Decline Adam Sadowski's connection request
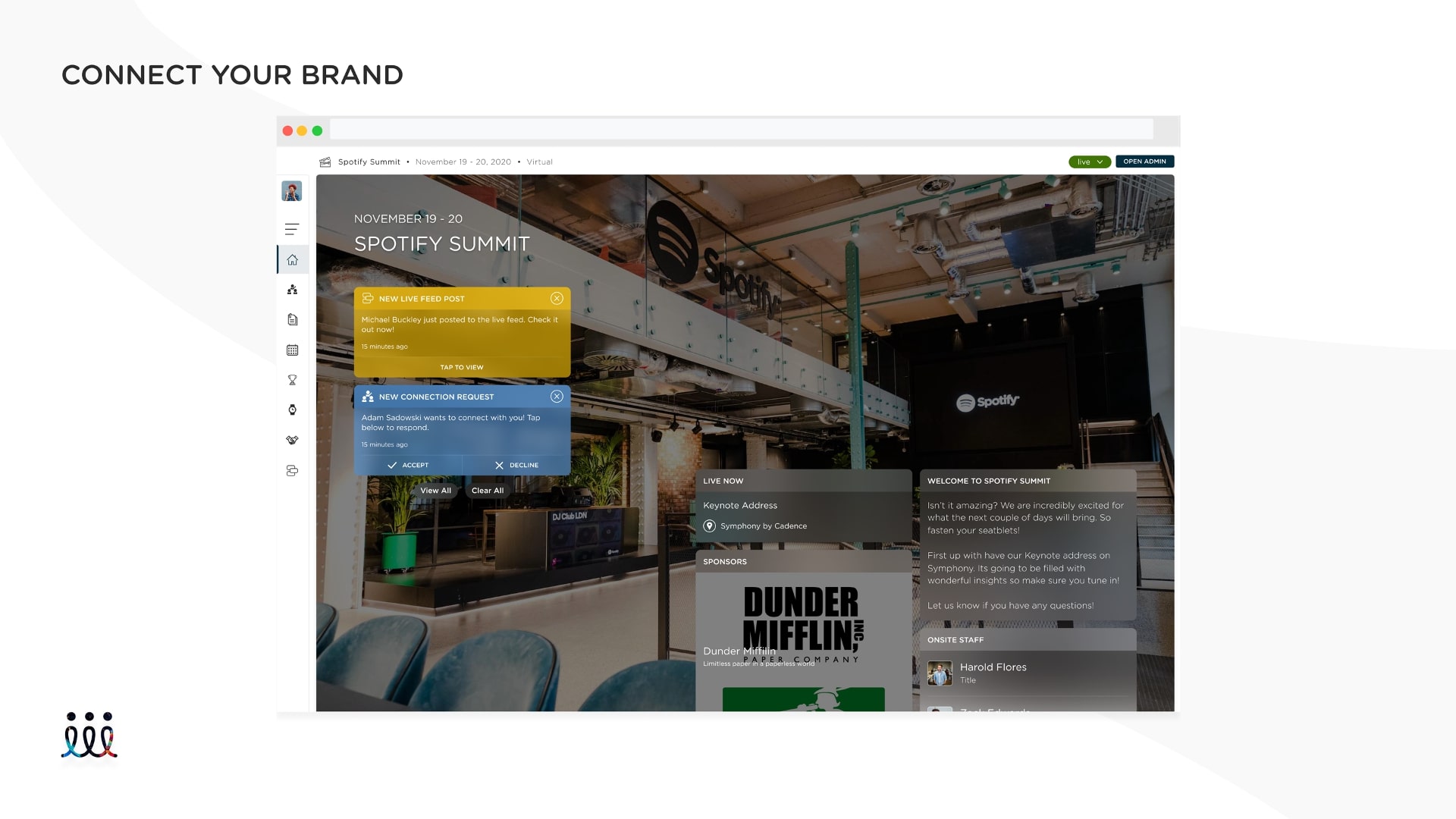 point(516,465)
